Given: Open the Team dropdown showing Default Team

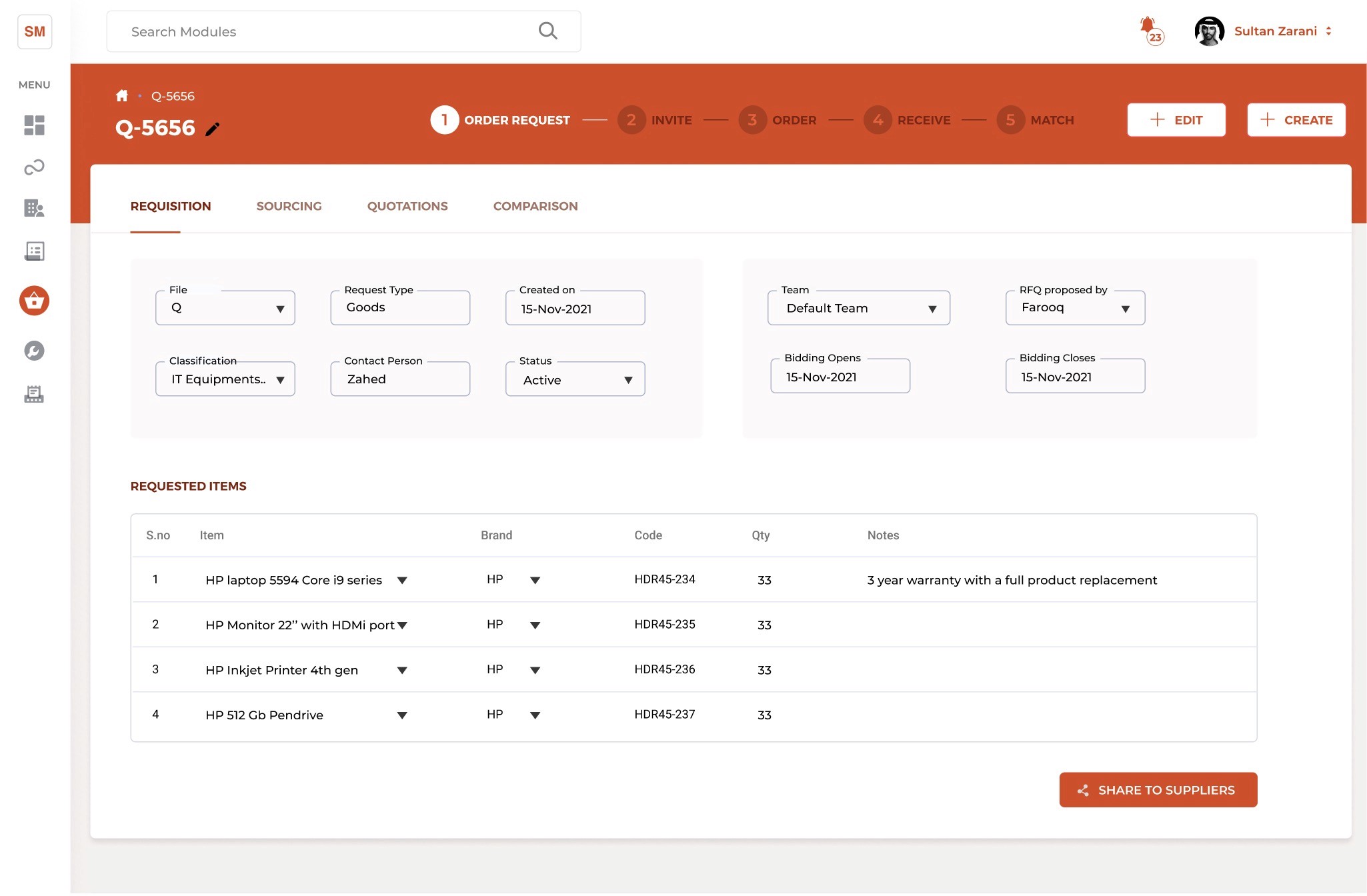Looking at the screenshot, I should (858, 308).
